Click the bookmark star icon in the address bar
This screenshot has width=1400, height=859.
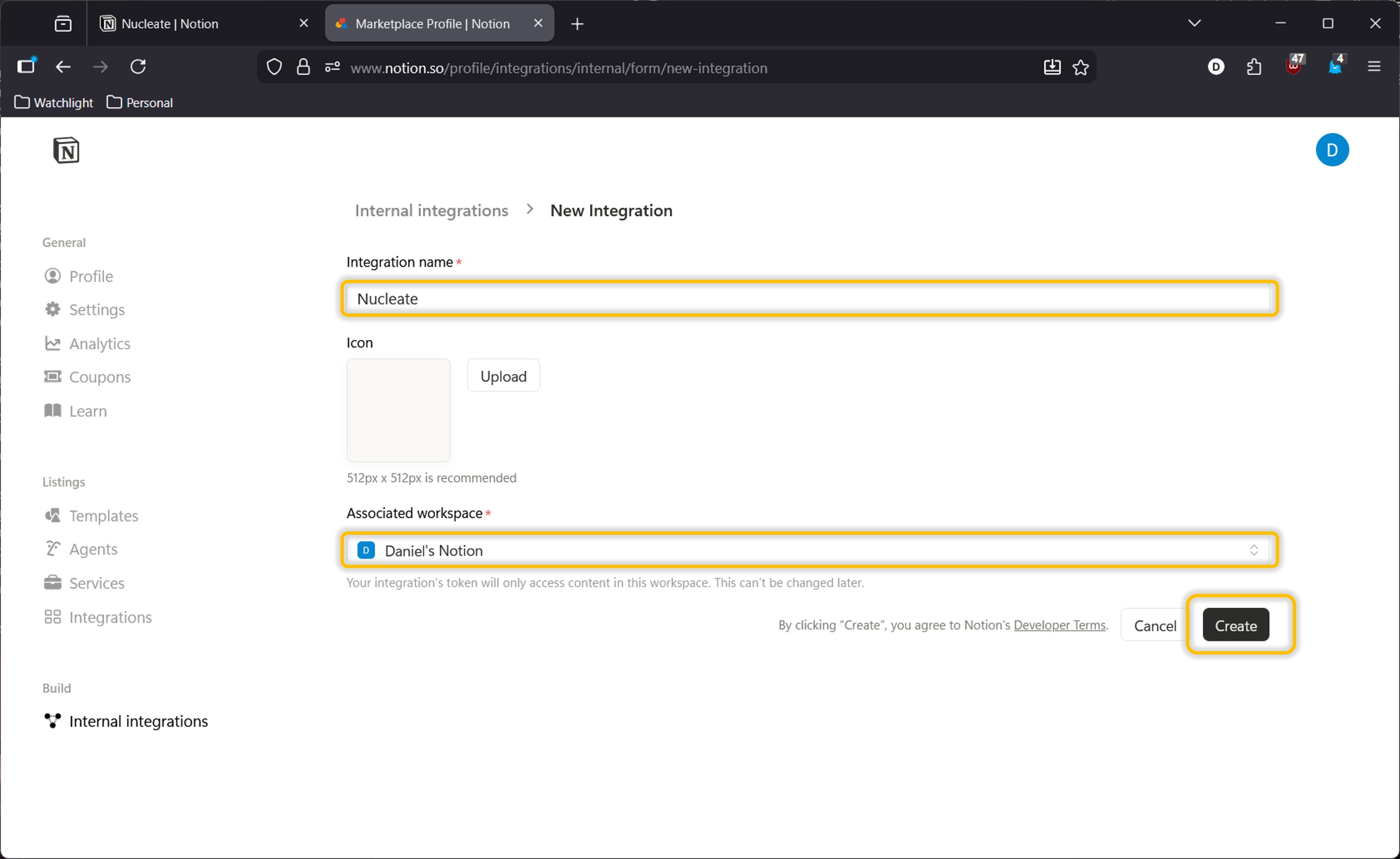click(x=1080, y=68)
